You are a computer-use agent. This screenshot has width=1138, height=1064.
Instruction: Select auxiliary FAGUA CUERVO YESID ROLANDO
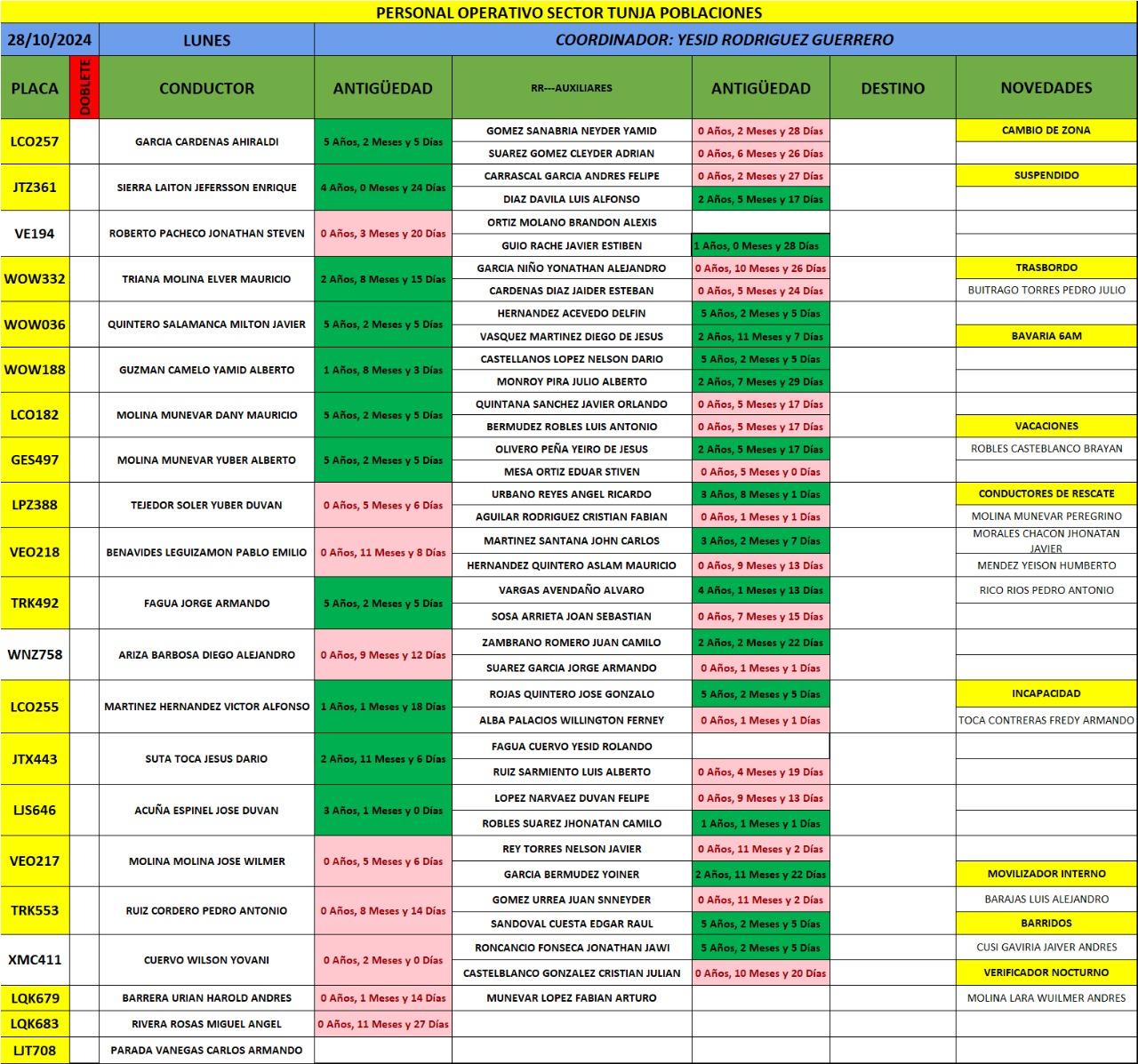point(572,747)
